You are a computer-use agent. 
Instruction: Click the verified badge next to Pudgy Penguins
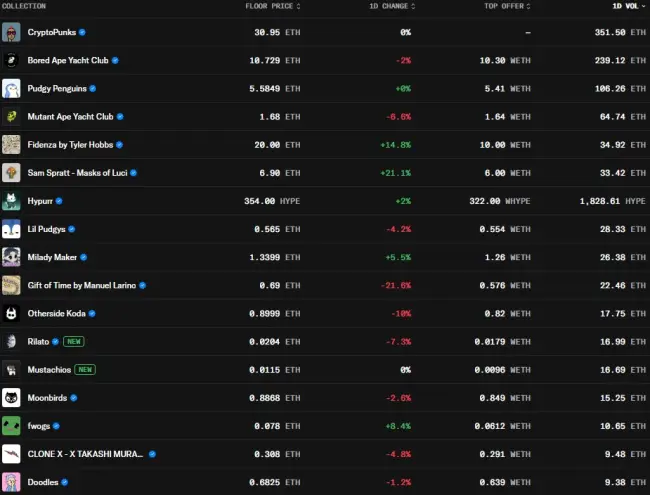93,89
